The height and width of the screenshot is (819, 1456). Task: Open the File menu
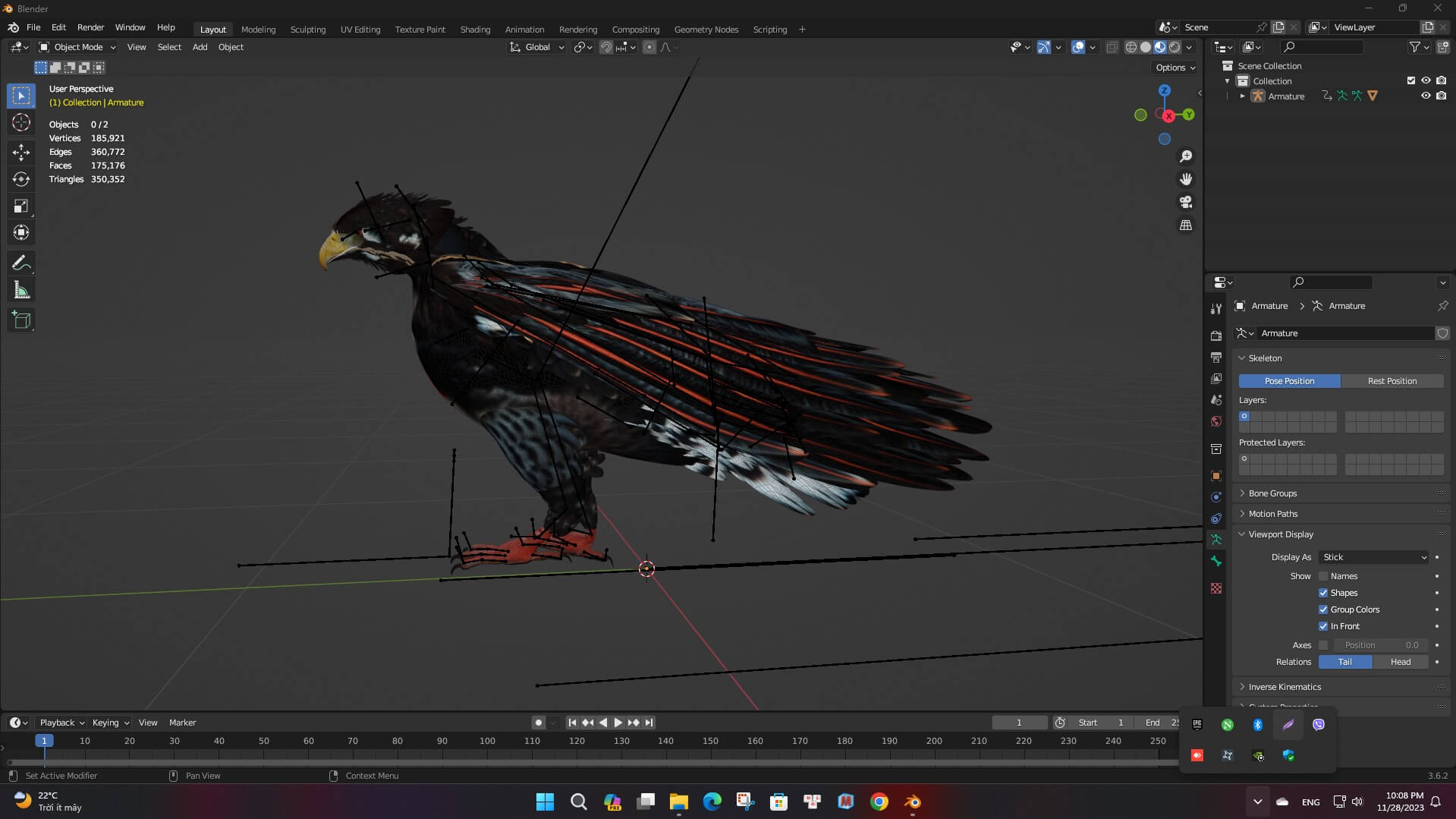33,27
